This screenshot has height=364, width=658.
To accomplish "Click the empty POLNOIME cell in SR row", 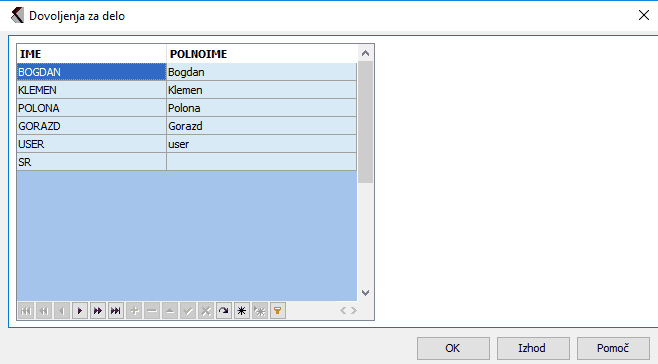I will pyautogui.click(x=261, y=162).
